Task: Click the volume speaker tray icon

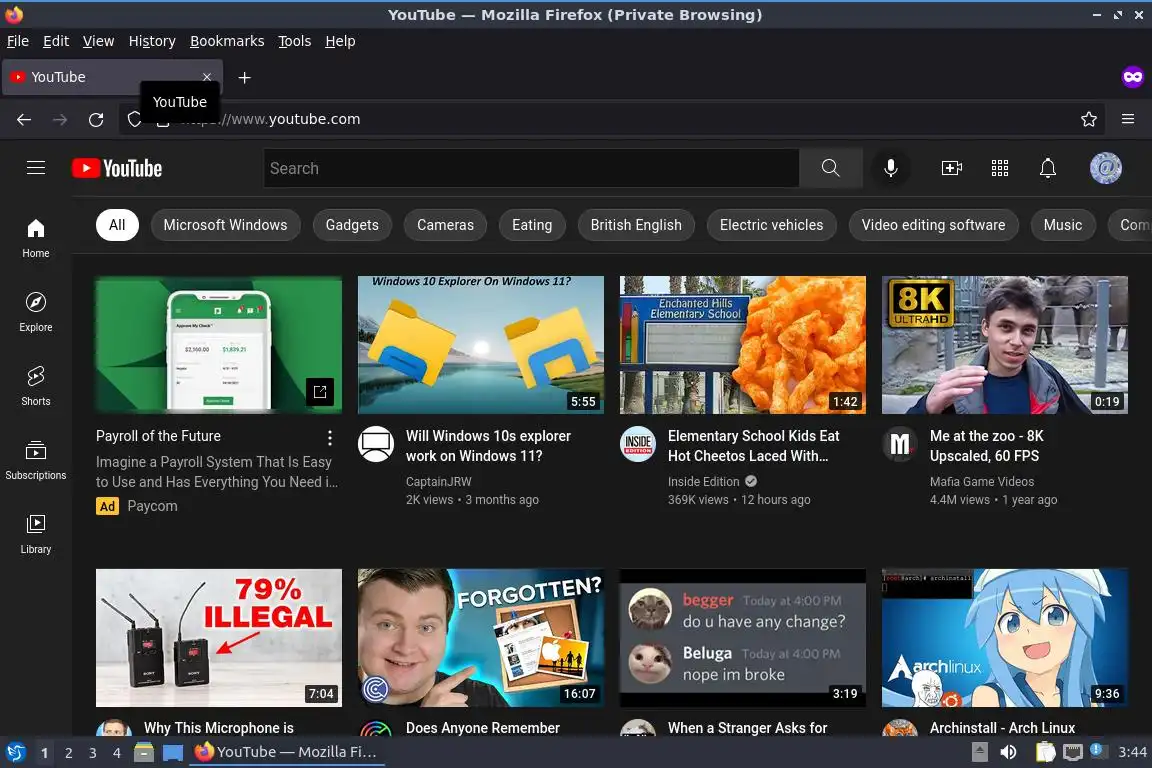Action: pos(1009,752)
